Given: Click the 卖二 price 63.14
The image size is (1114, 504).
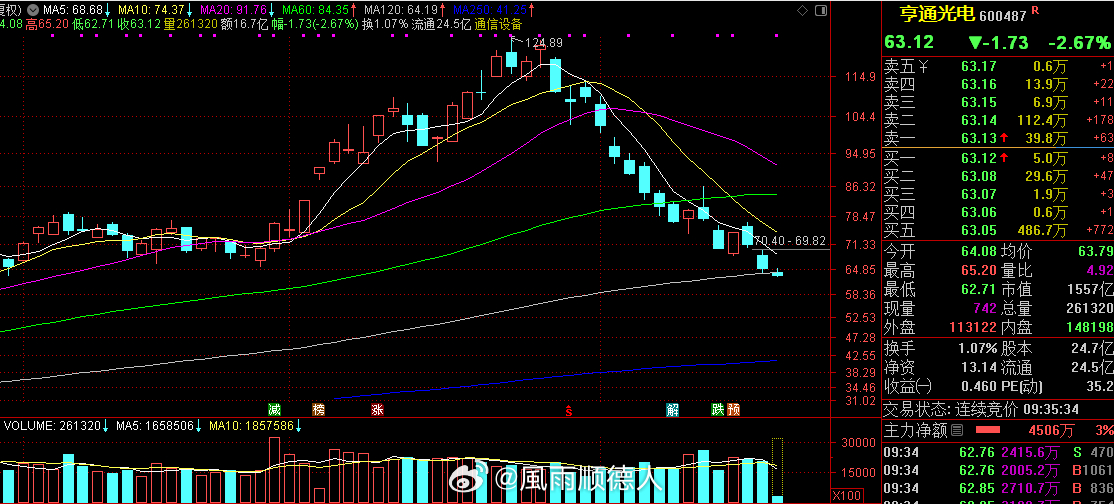Looking at the screenshot, I should 978,120.
